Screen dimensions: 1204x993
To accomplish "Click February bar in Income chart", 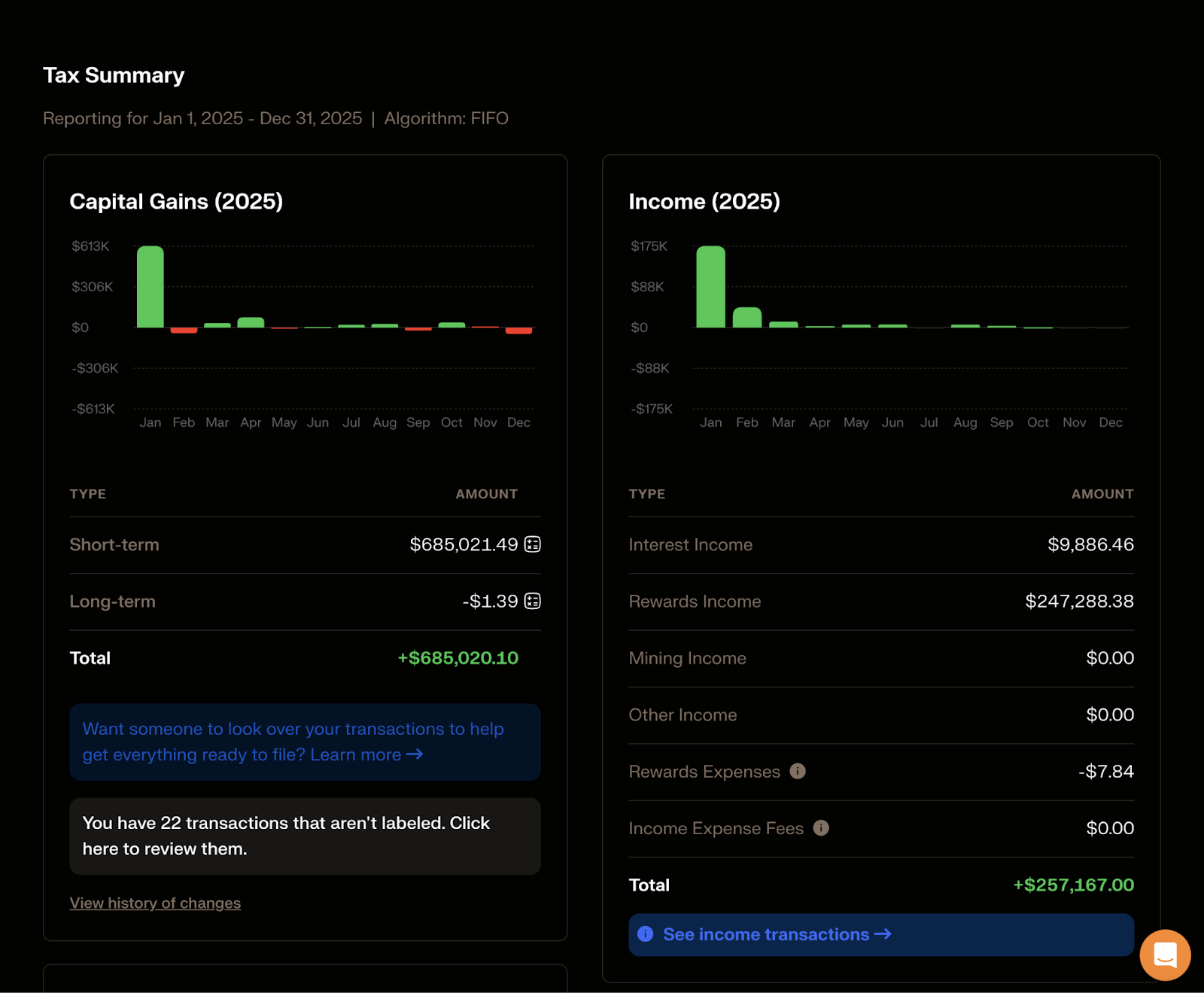I will pyautogui.click(x=747, y=318).
